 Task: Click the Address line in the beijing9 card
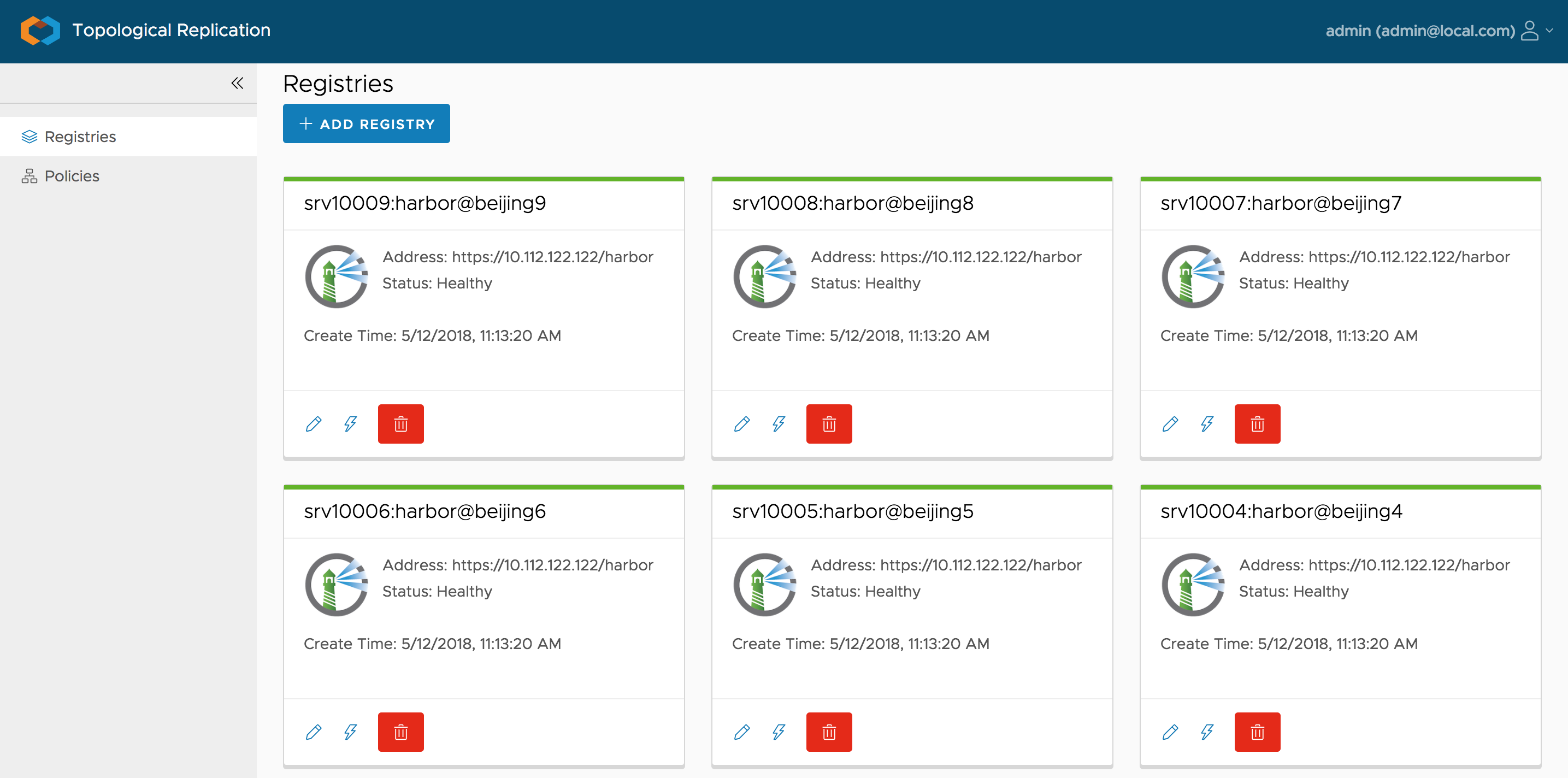[x=518, y=257]
